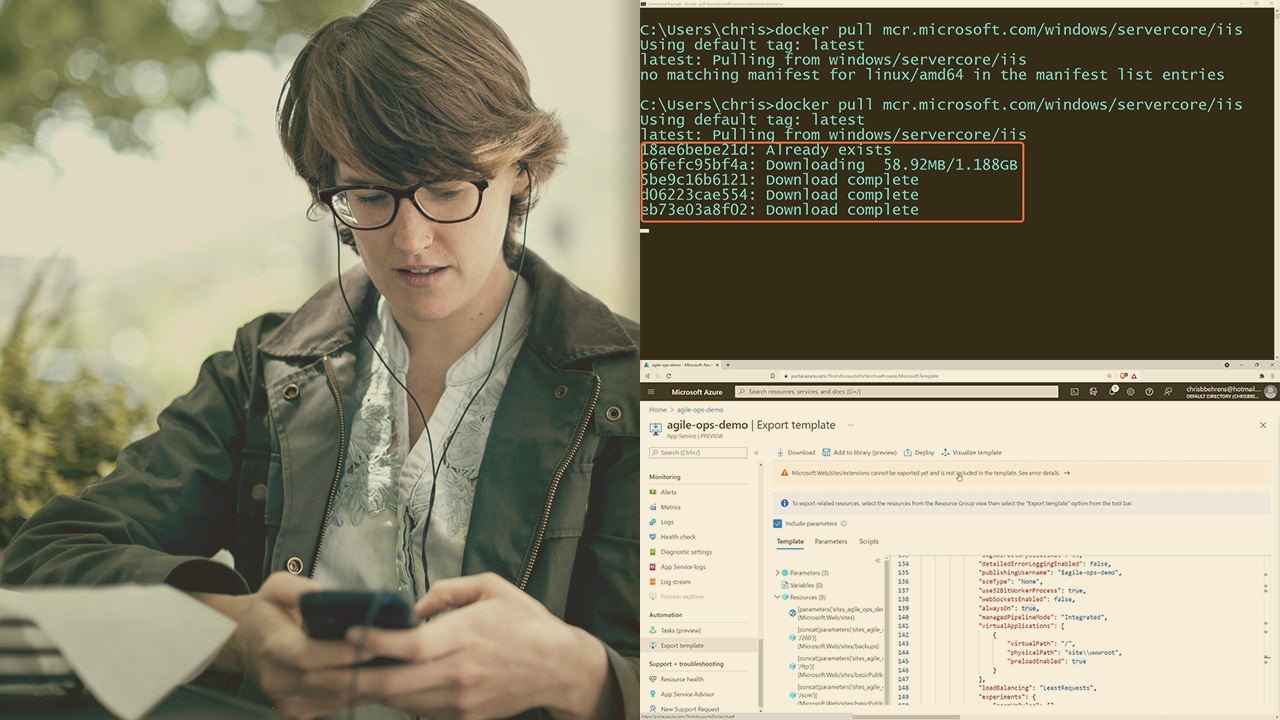
Task: Uncheck the Include parameters checkbox
Action: 778,523
